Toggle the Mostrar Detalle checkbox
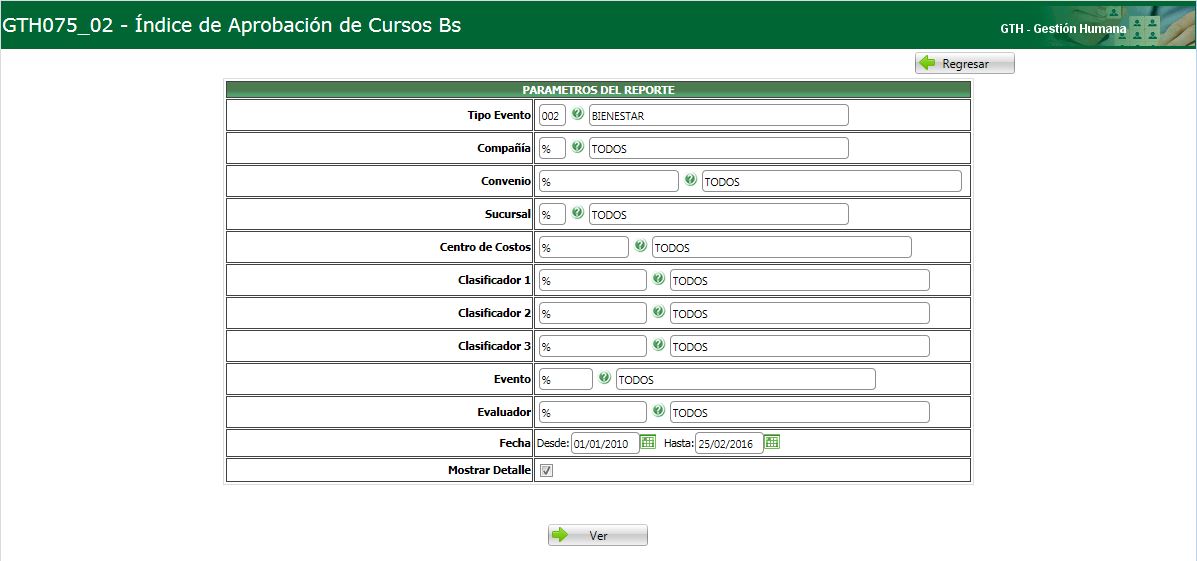 point(547,470)
